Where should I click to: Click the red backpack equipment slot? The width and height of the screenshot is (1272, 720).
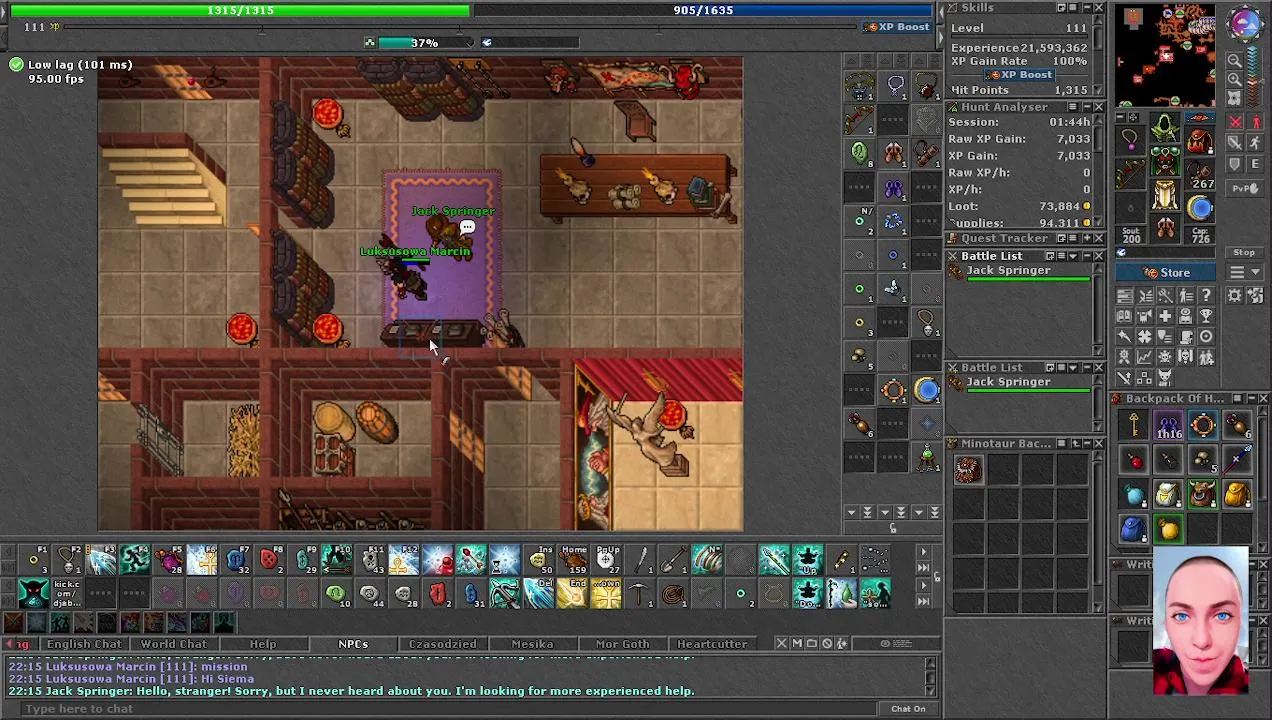click(1200, 140)
